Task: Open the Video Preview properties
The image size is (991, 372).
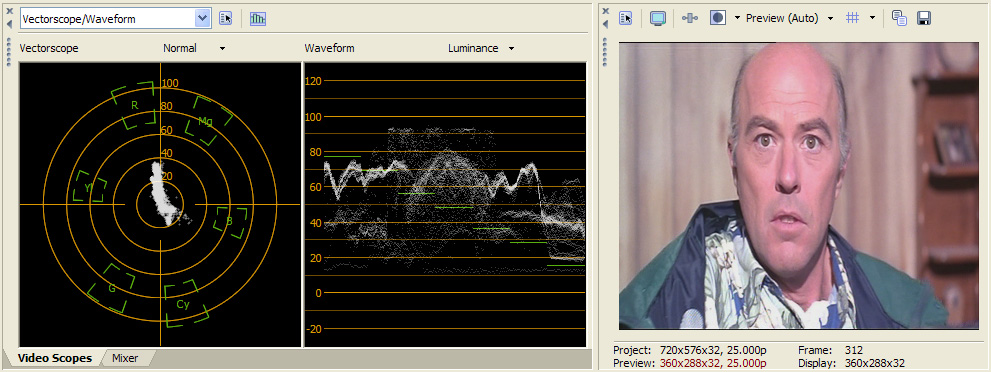Action: (x=626, y=18)
